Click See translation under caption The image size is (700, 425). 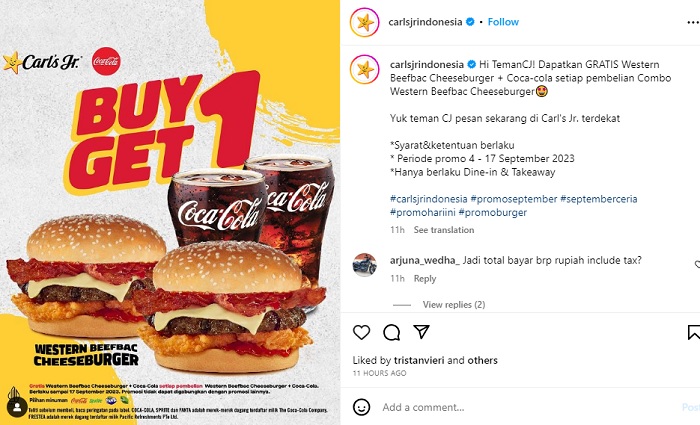tap(444, 230)
